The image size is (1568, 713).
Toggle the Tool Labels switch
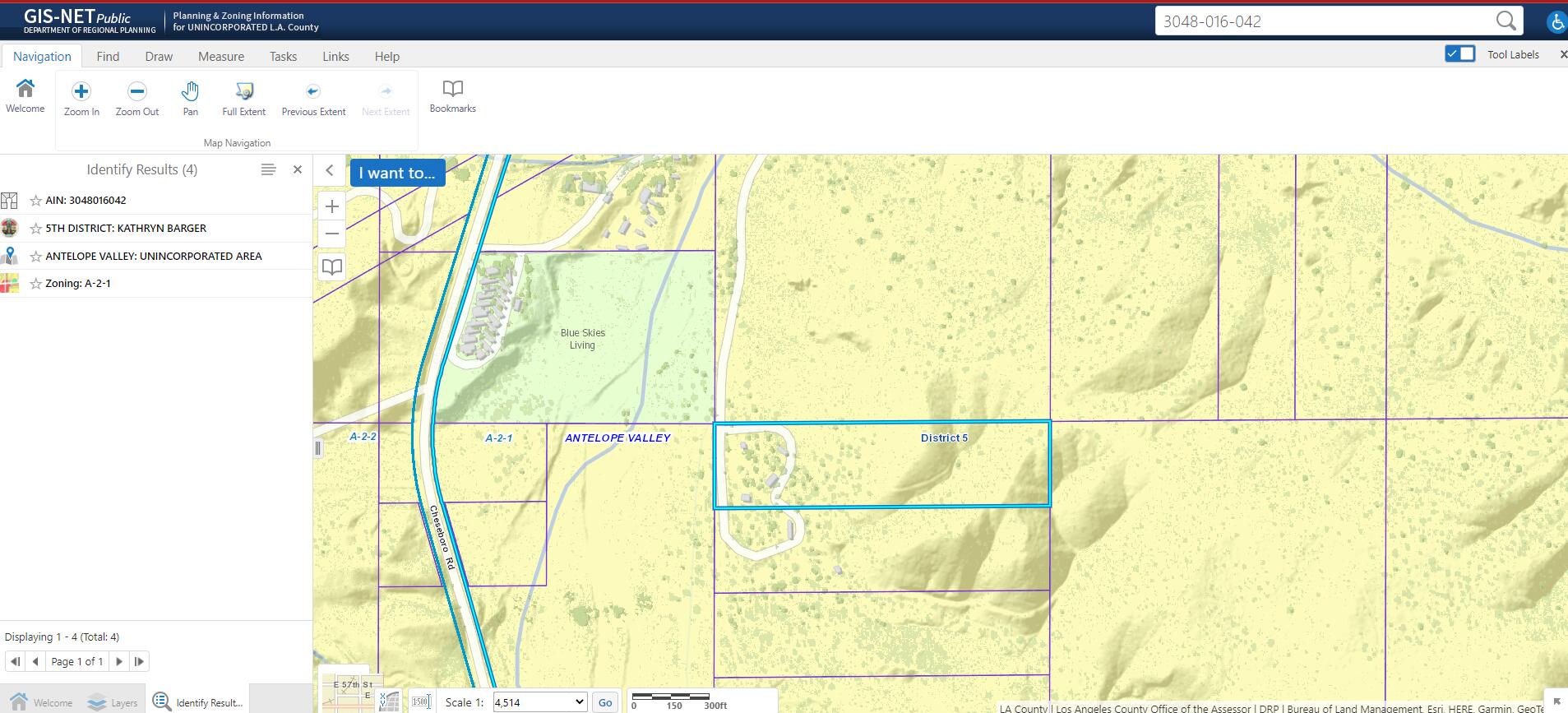1460,54
